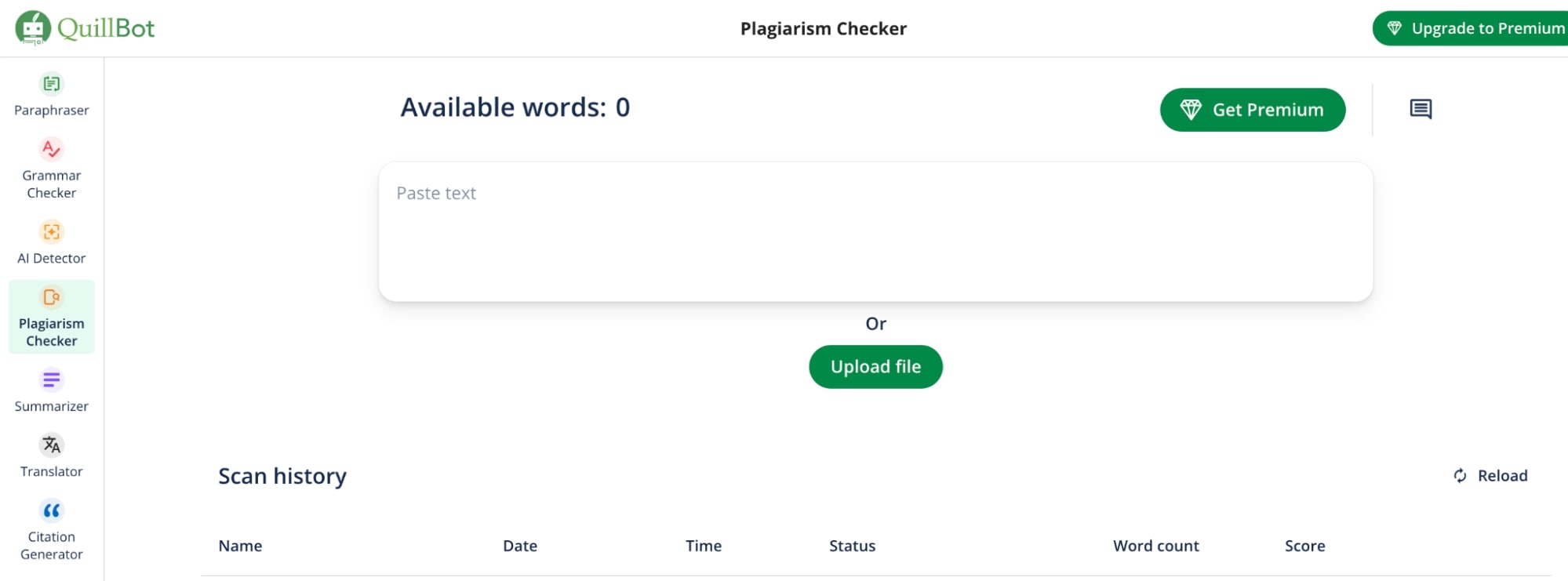This screenshot has height=581, width=1568.
Task: Click the Upload file button
Action: [x=875, y=367]
